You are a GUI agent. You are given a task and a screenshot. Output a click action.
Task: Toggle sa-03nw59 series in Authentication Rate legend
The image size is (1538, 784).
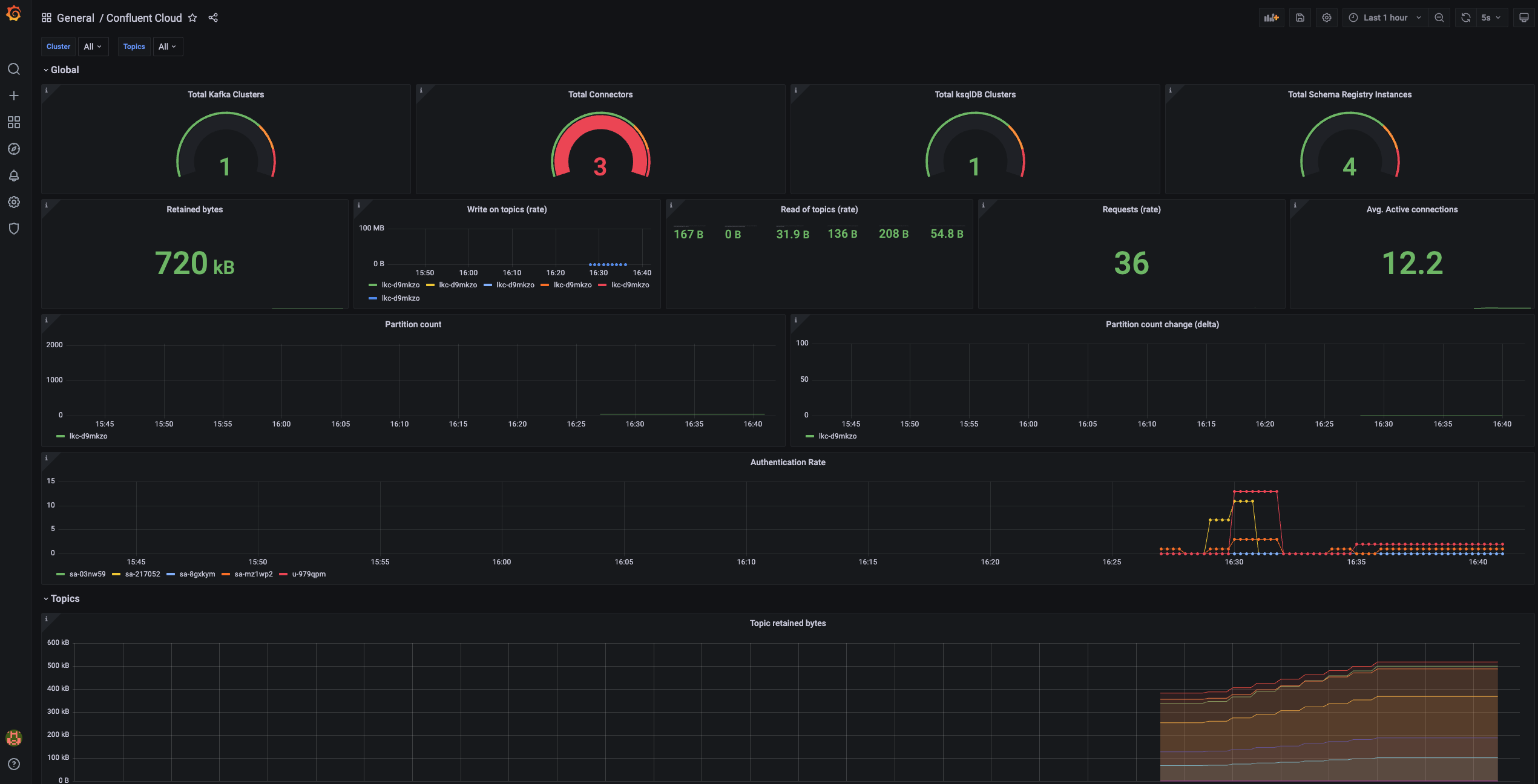point(87,574)
